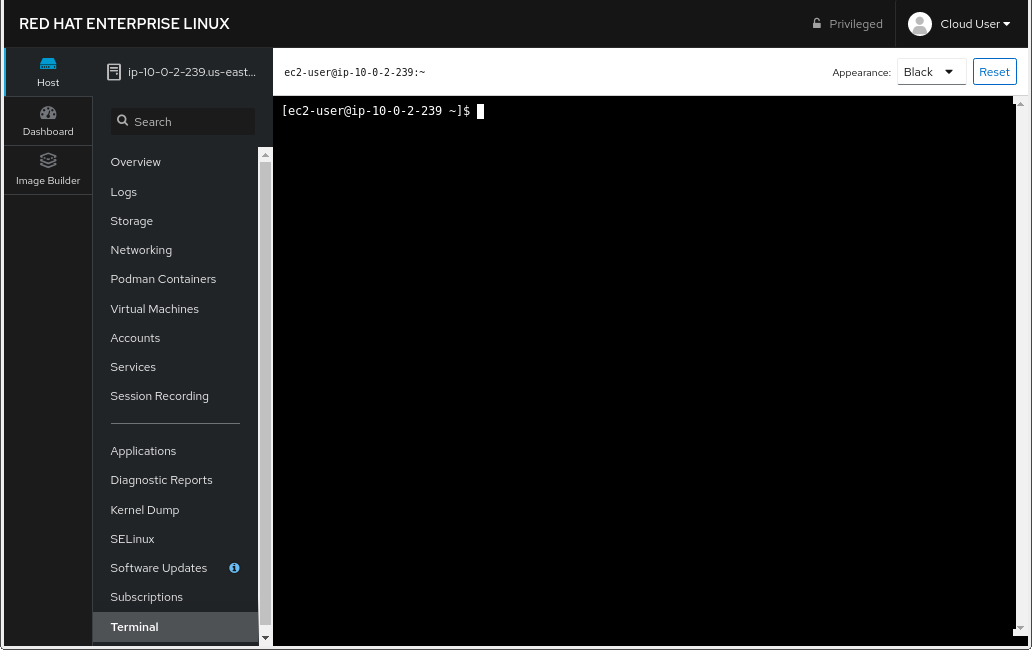Click the Software Updates info badge
The image size is (1032, 650).
(x=234, y=568)
